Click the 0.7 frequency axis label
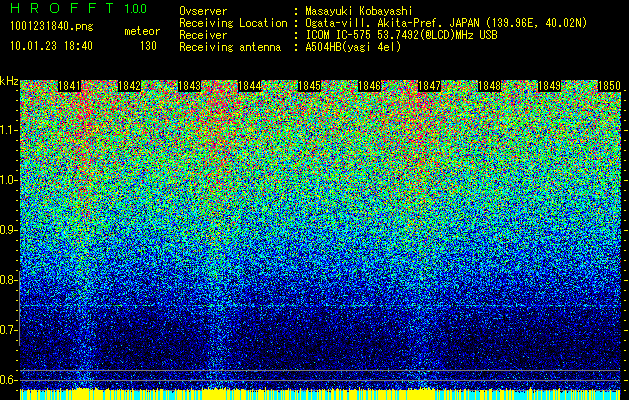The height and width of the screenshot is (400, 629). (9, 330)
